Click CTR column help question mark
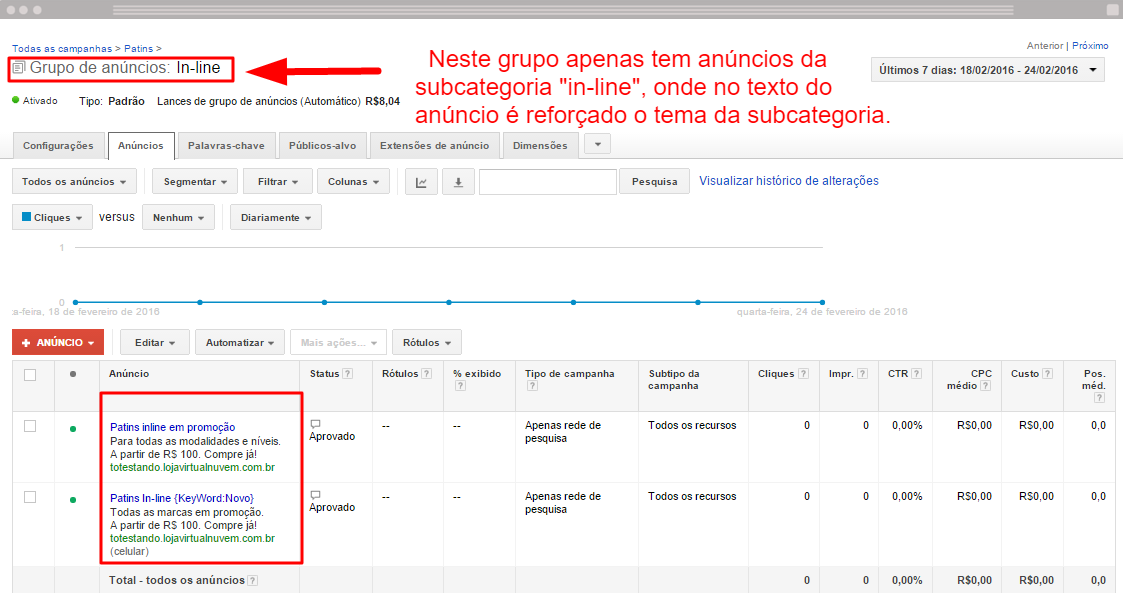Viewport: 1123px width, 593px height. pos(917,374)
